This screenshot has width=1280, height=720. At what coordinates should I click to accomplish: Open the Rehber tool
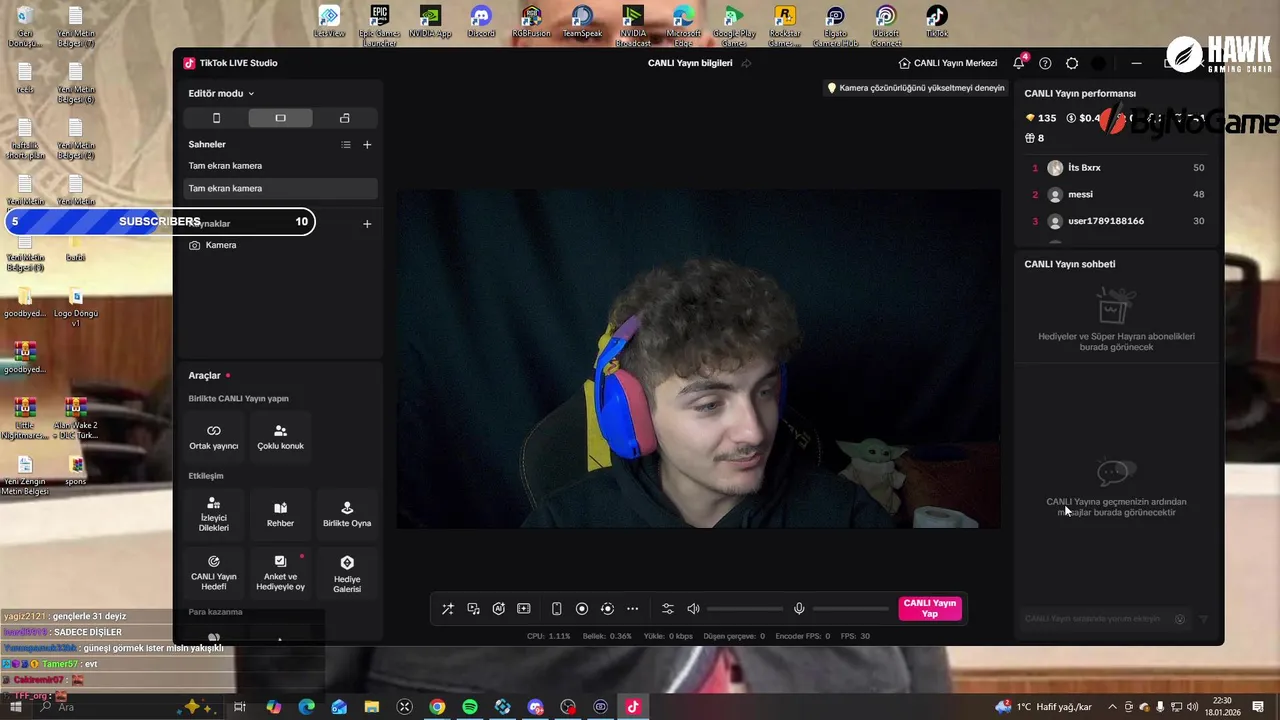(280, 514)
